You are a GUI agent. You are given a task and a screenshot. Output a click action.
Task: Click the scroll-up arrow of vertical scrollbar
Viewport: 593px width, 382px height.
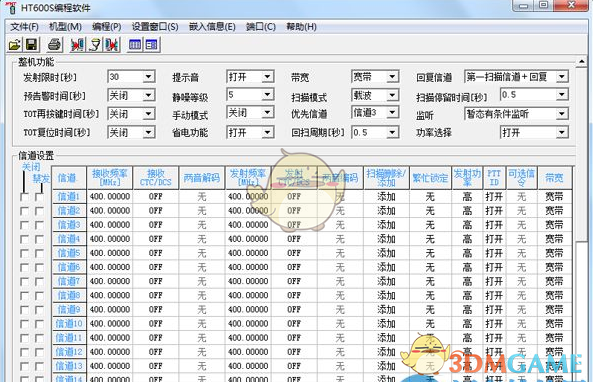pyautogui.click(x=582, y=61)
